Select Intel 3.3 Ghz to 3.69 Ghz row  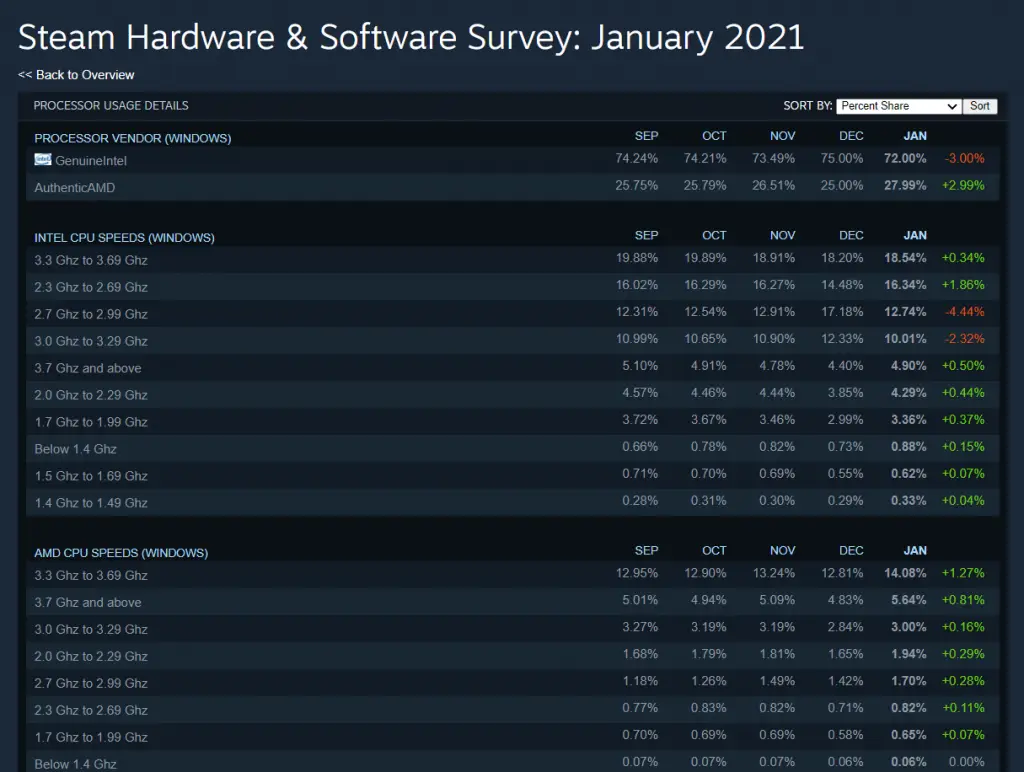[x=513, y=259]
